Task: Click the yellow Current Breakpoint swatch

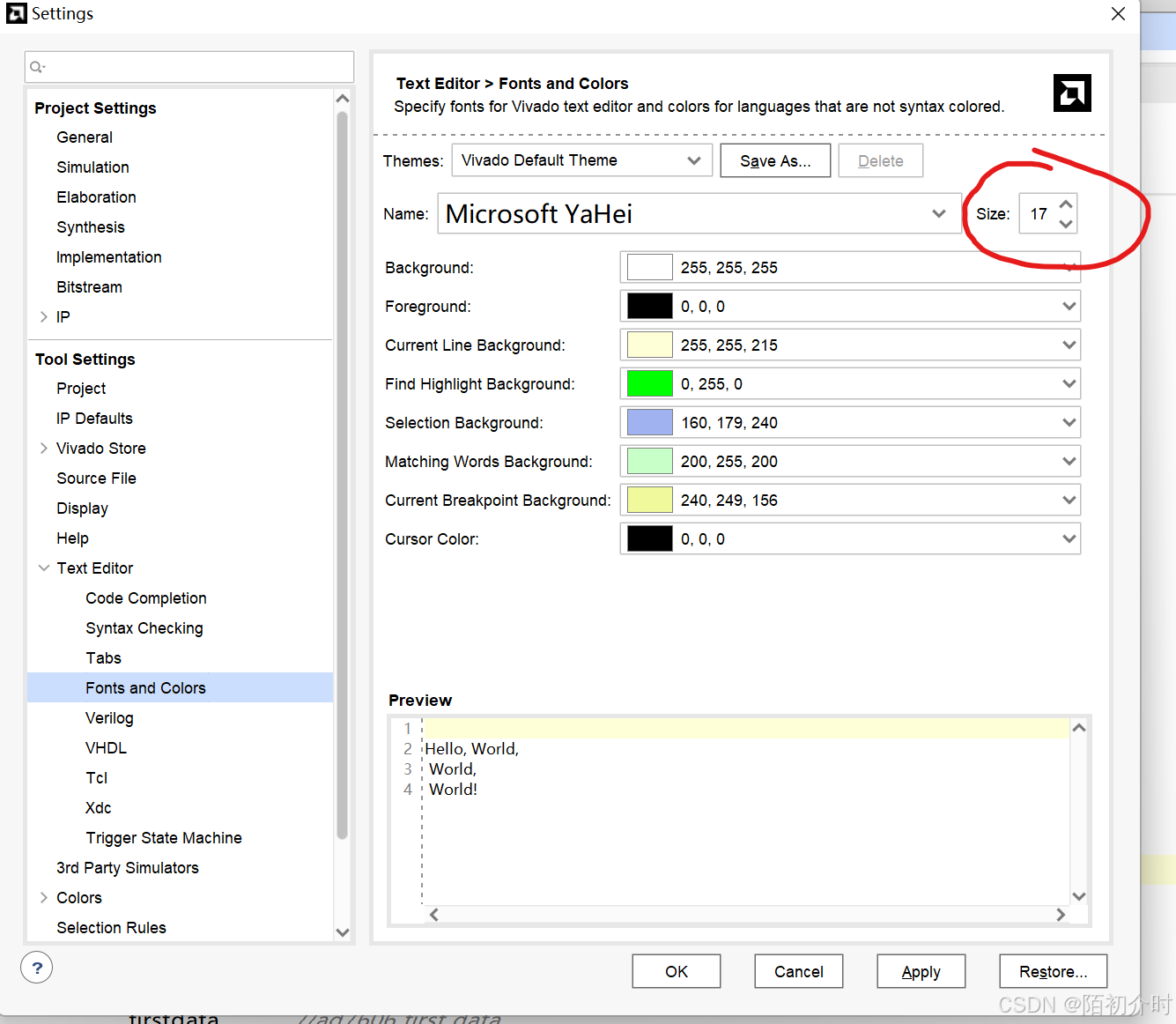Action: [649, 500]
